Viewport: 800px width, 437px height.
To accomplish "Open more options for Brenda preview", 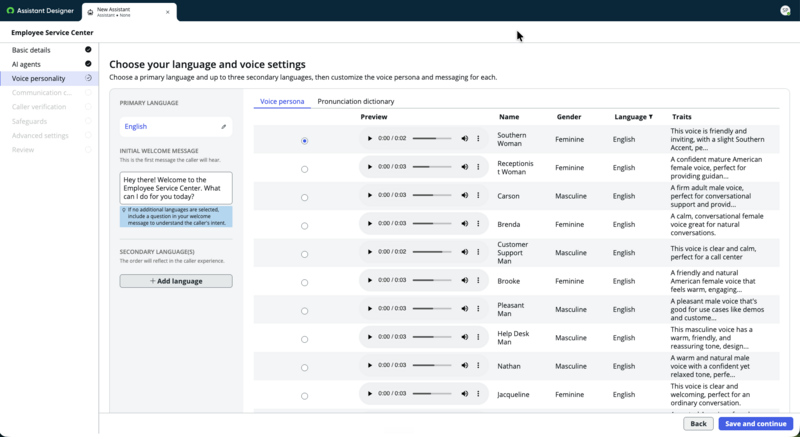I will coord(478,224).
